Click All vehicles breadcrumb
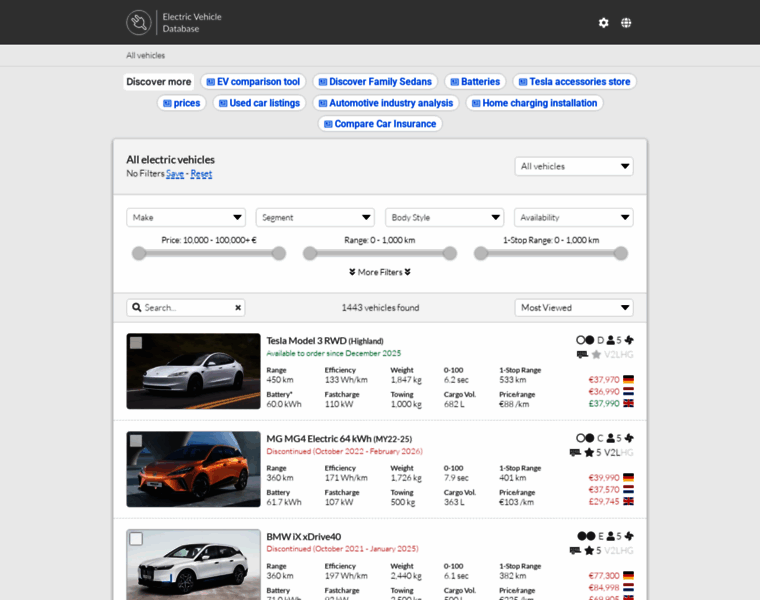The height and width of the screenshot is (600, 760). coord(145,55)
